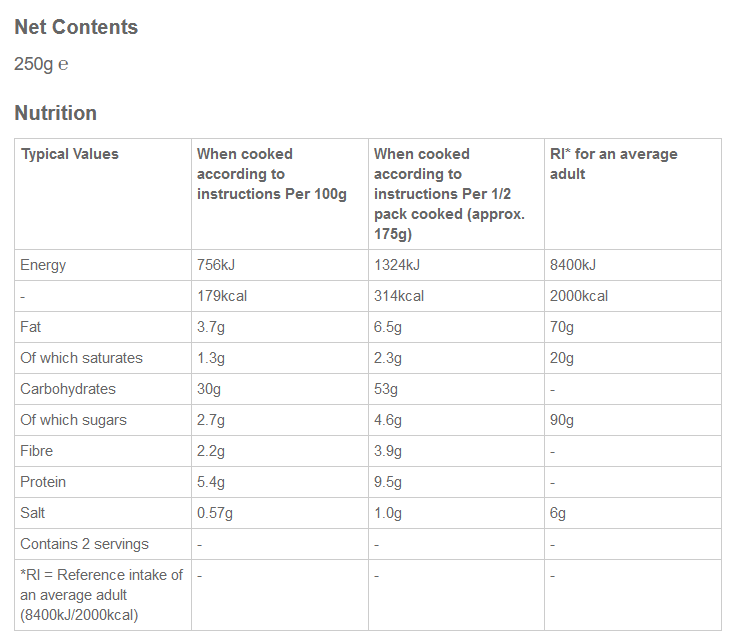
Task: Click the 90g sugars reference intake value
Action: 562,420
